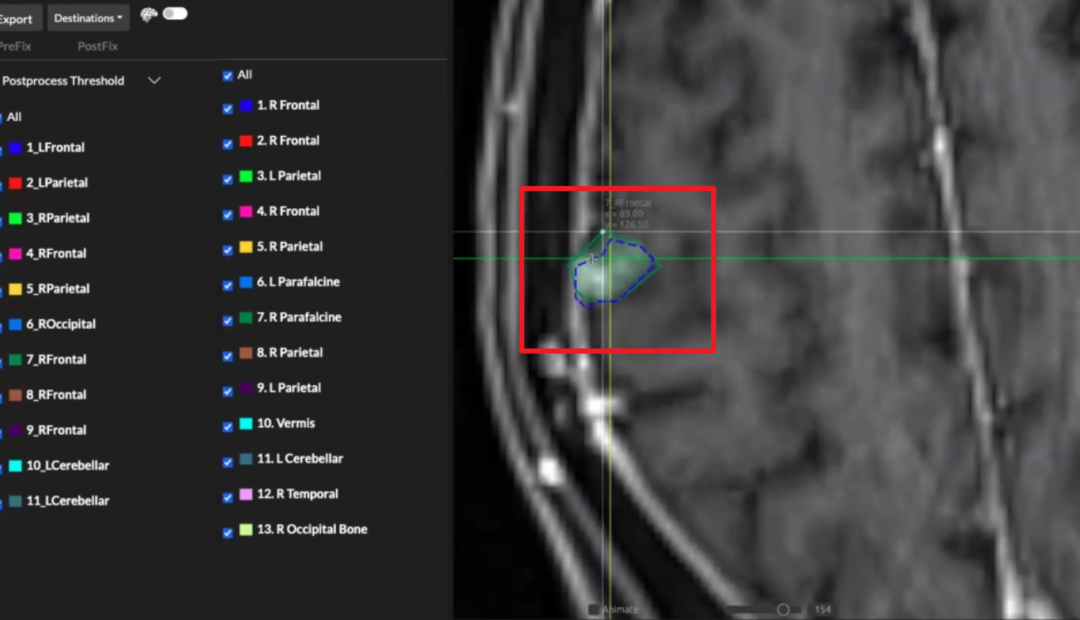Select the 5_RParietal label
The image size is (1080, 620).
pos(58,289)
